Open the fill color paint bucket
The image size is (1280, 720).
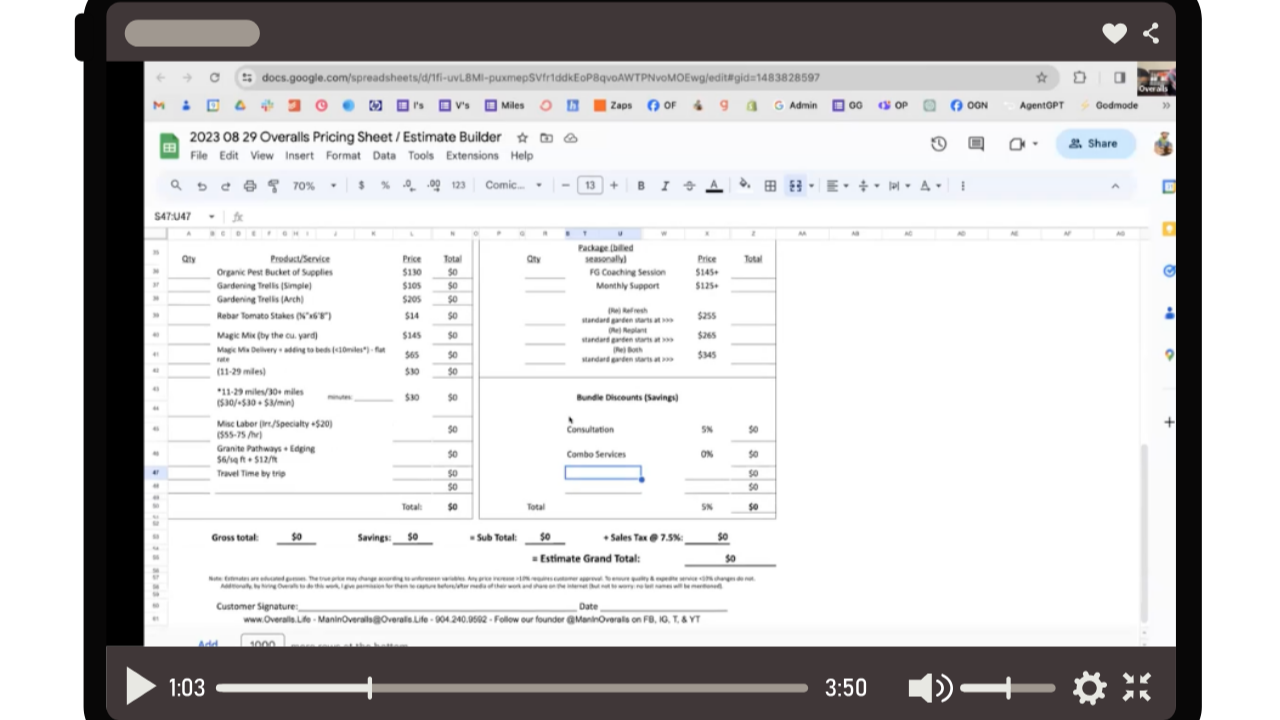point(744,185)
